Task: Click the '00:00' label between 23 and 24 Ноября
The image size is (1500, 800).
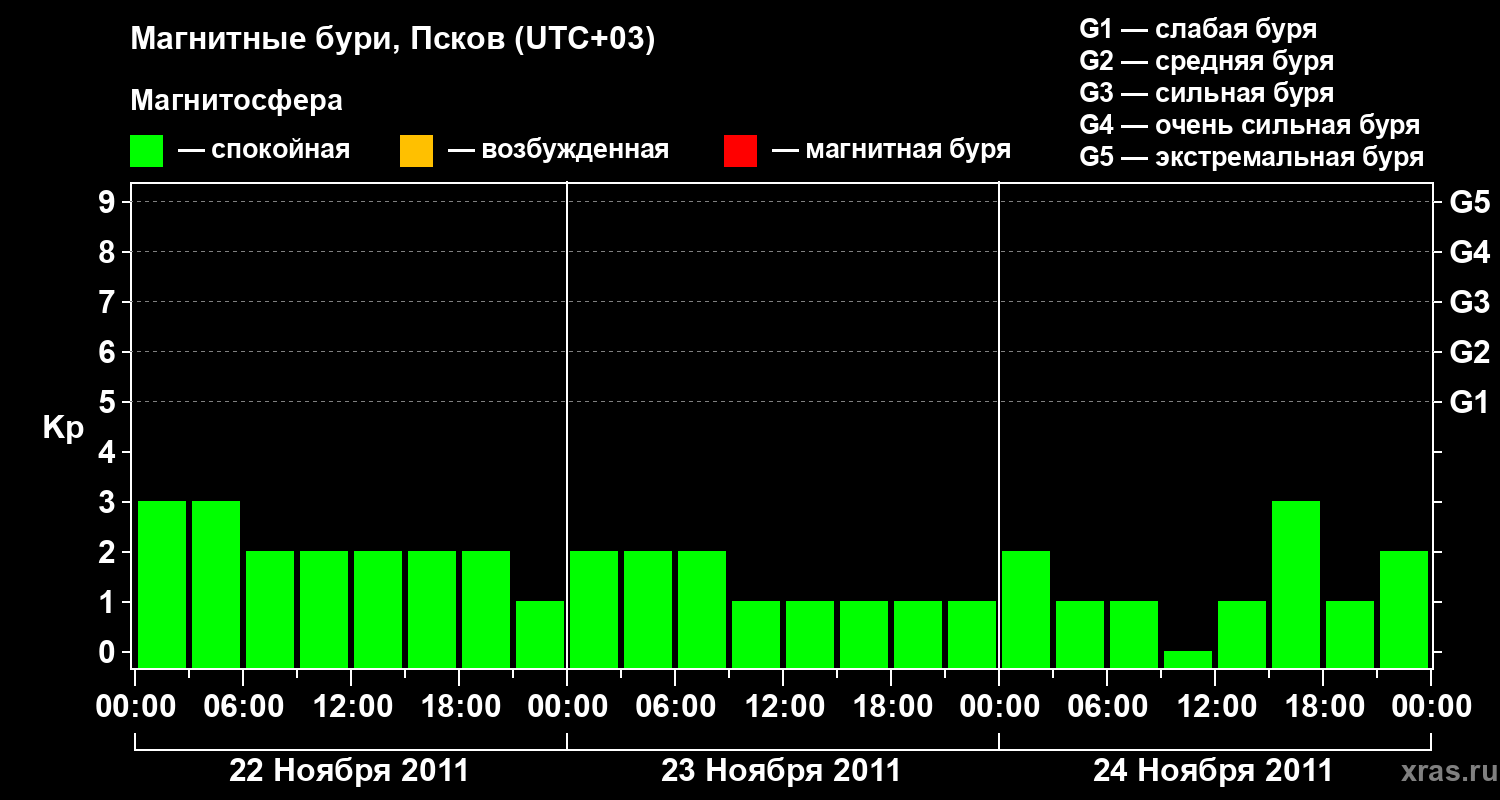Action: click(999, 707)
